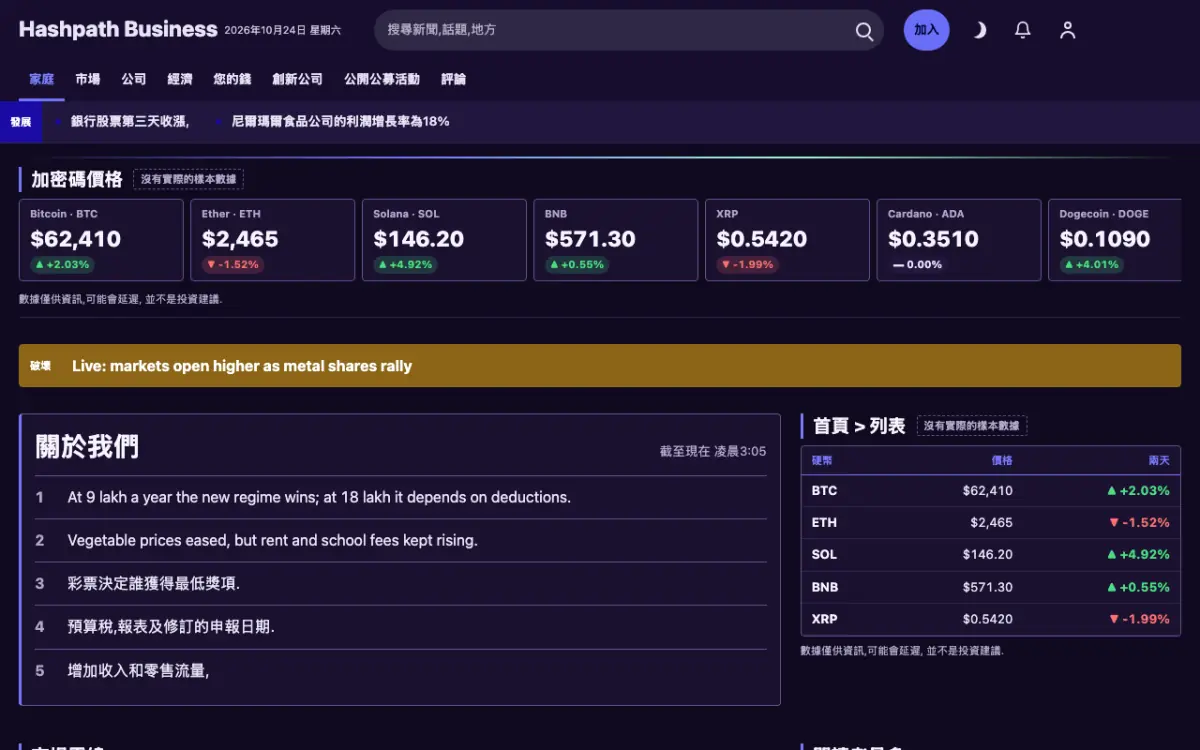The height and width of the screenshot is (750, 1200).
Task: Open story about vegetable prices easing
Action: 273,540
